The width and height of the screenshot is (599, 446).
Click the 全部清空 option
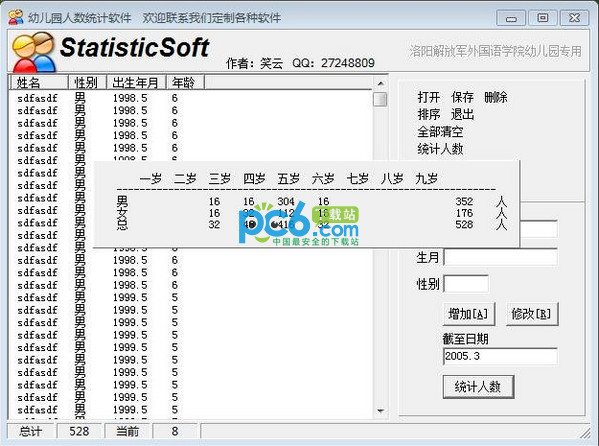pos(440,131)
